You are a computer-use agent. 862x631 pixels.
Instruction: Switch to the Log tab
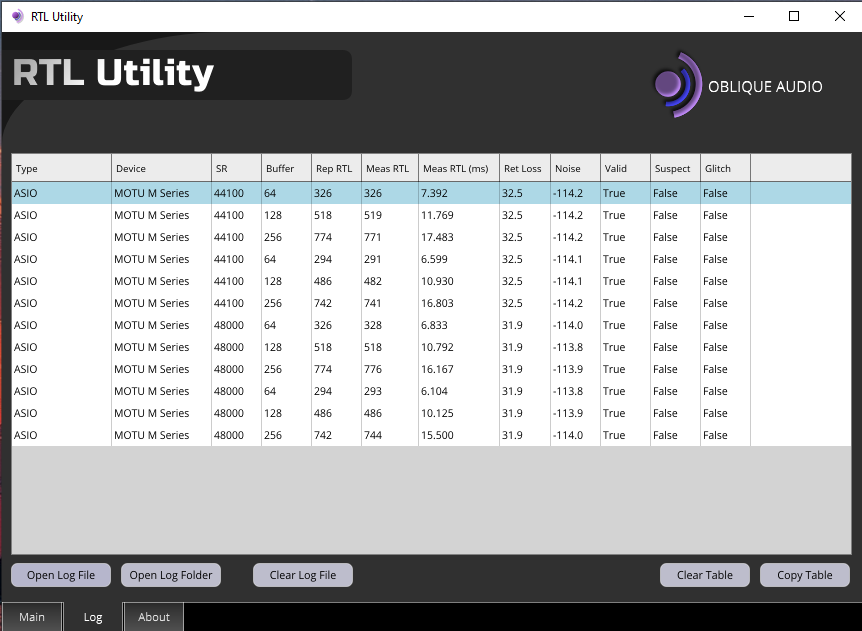[x=93, y=617]
